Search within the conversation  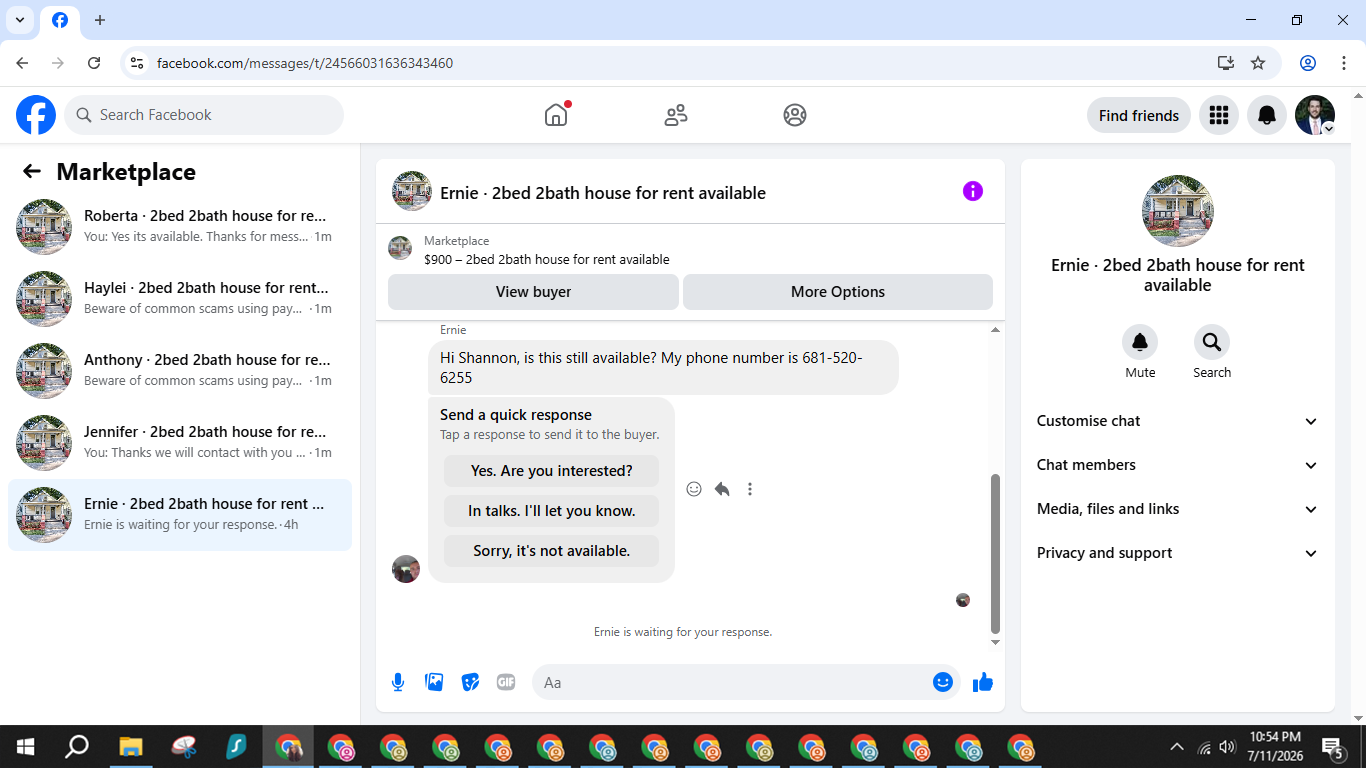1212,343
